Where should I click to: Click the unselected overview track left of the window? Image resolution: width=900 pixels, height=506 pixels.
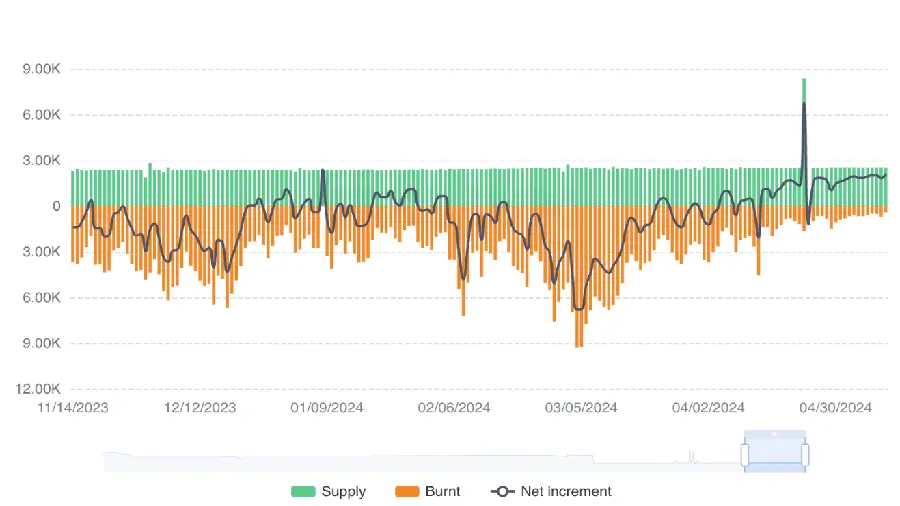pos(400,462)
